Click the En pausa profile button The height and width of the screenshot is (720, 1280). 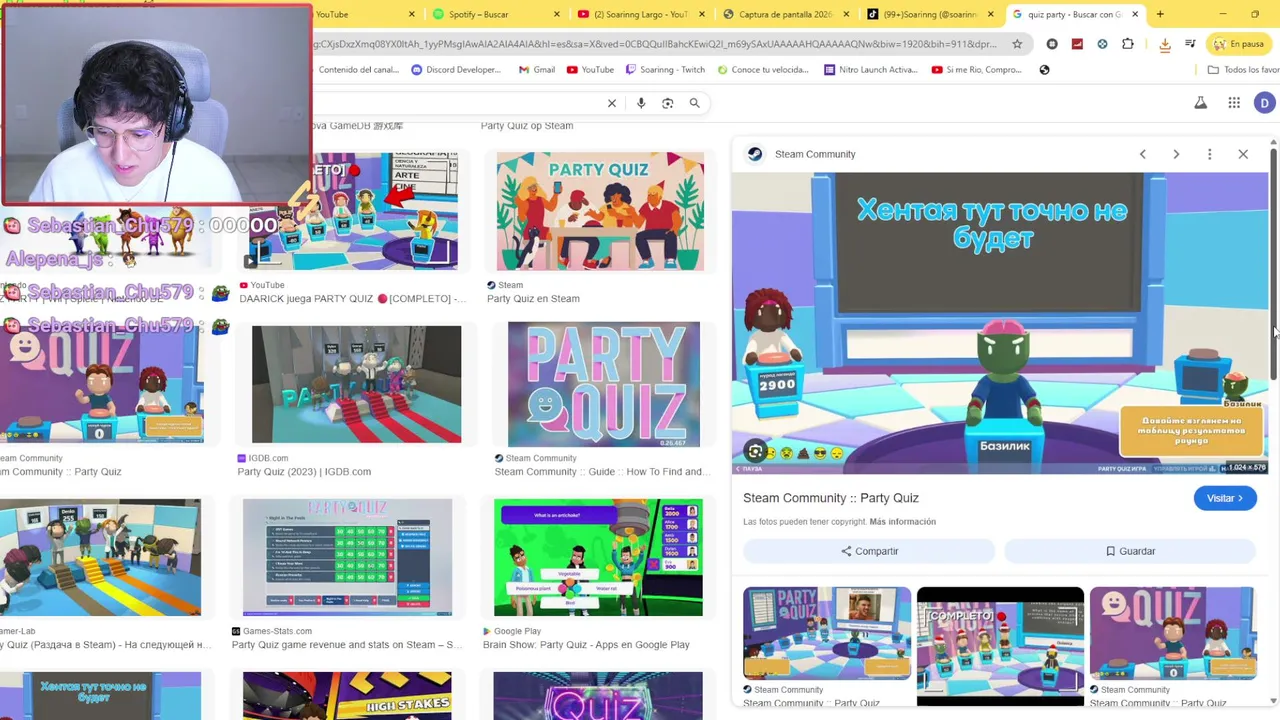click(1240, 44)
